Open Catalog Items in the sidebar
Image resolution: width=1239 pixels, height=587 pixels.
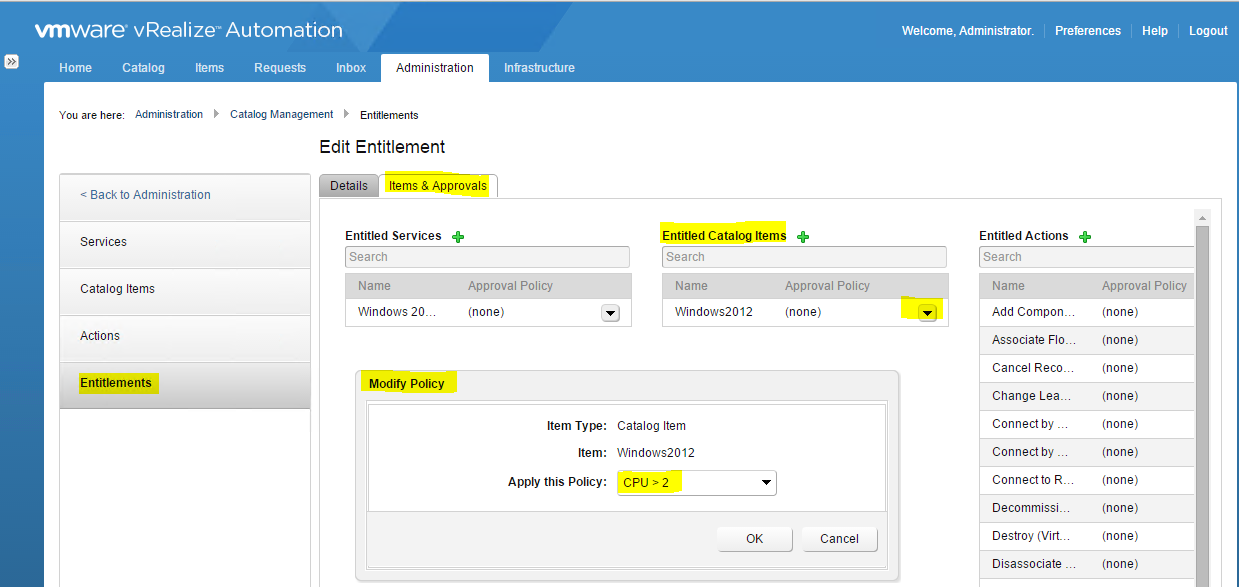185,289
